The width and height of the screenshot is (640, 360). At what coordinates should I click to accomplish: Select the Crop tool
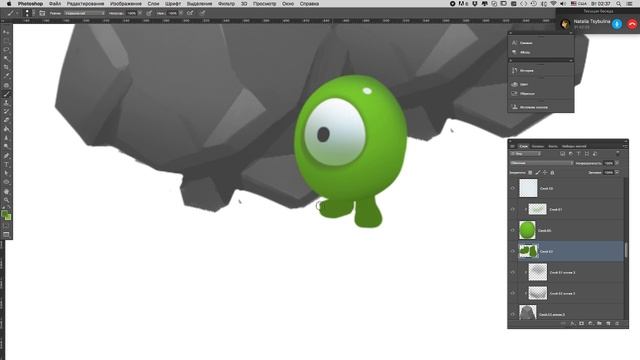(6, 67)
